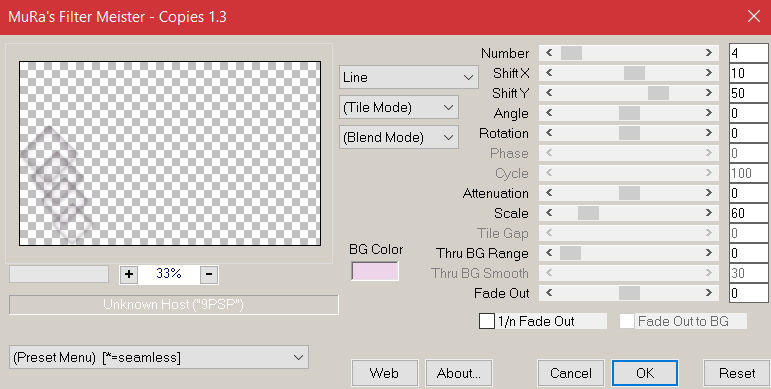Open the Line mode dropdown
Viewport: 771px width, 389px height.
(x=409, y=77)
